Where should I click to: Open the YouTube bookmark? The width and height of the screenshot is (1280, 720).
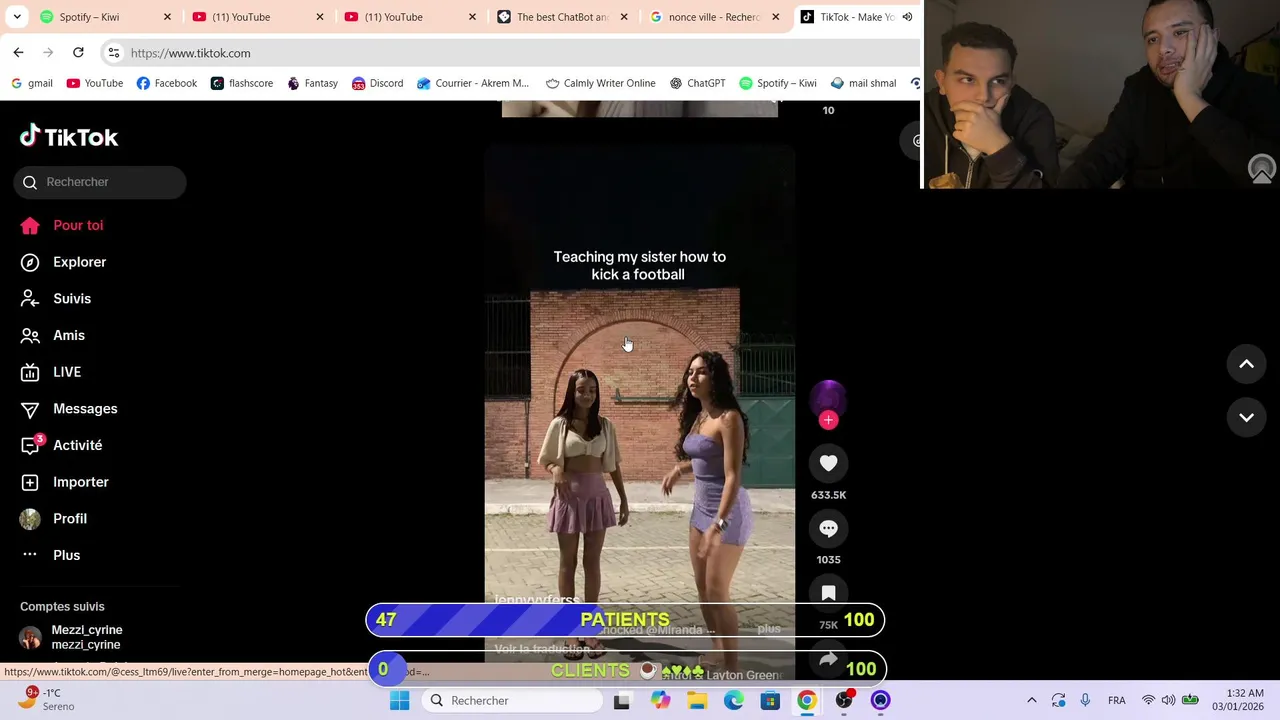[x=94, y=83]
